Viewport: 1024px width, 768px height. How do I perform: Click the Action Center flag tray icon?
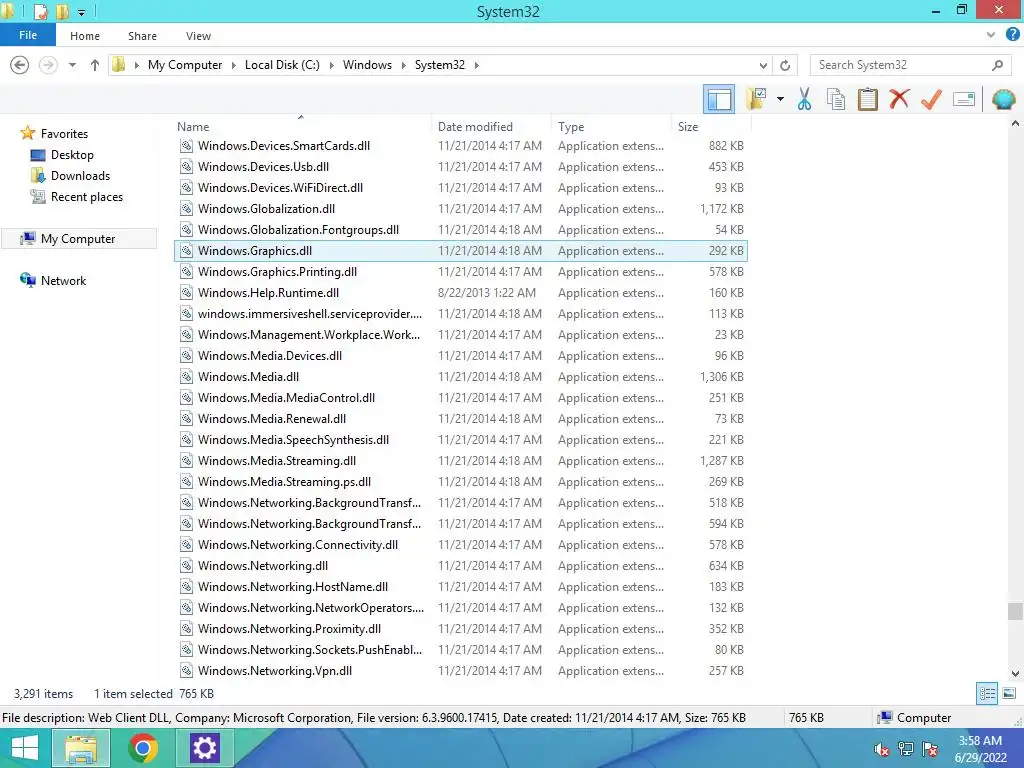pos(930,750)
